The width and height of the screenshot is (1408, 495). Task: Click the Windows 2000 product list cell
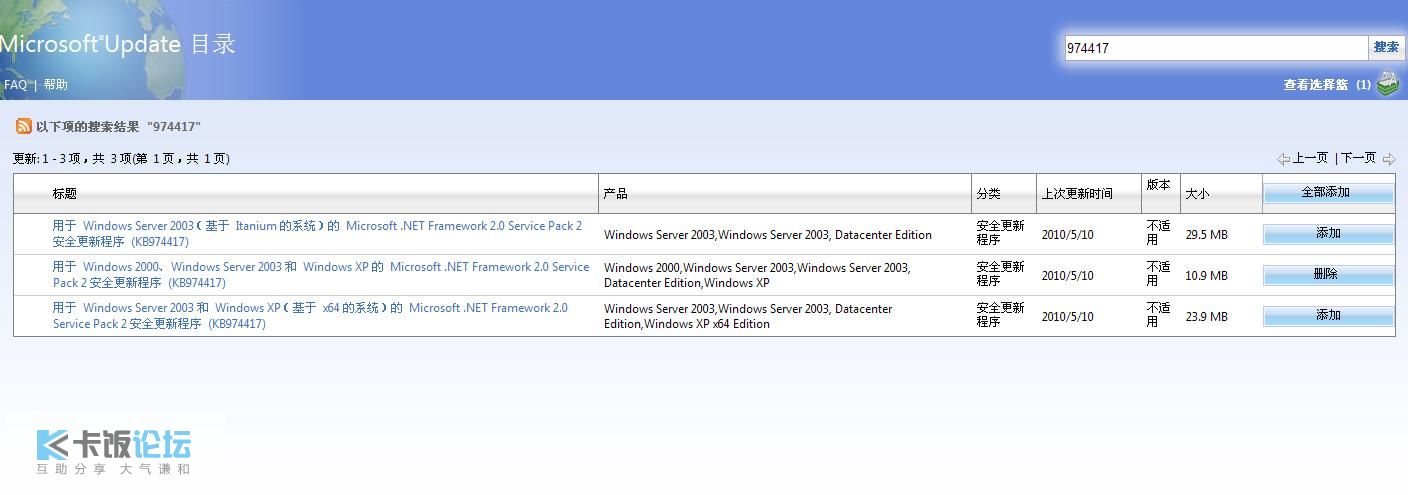[757, 276]
